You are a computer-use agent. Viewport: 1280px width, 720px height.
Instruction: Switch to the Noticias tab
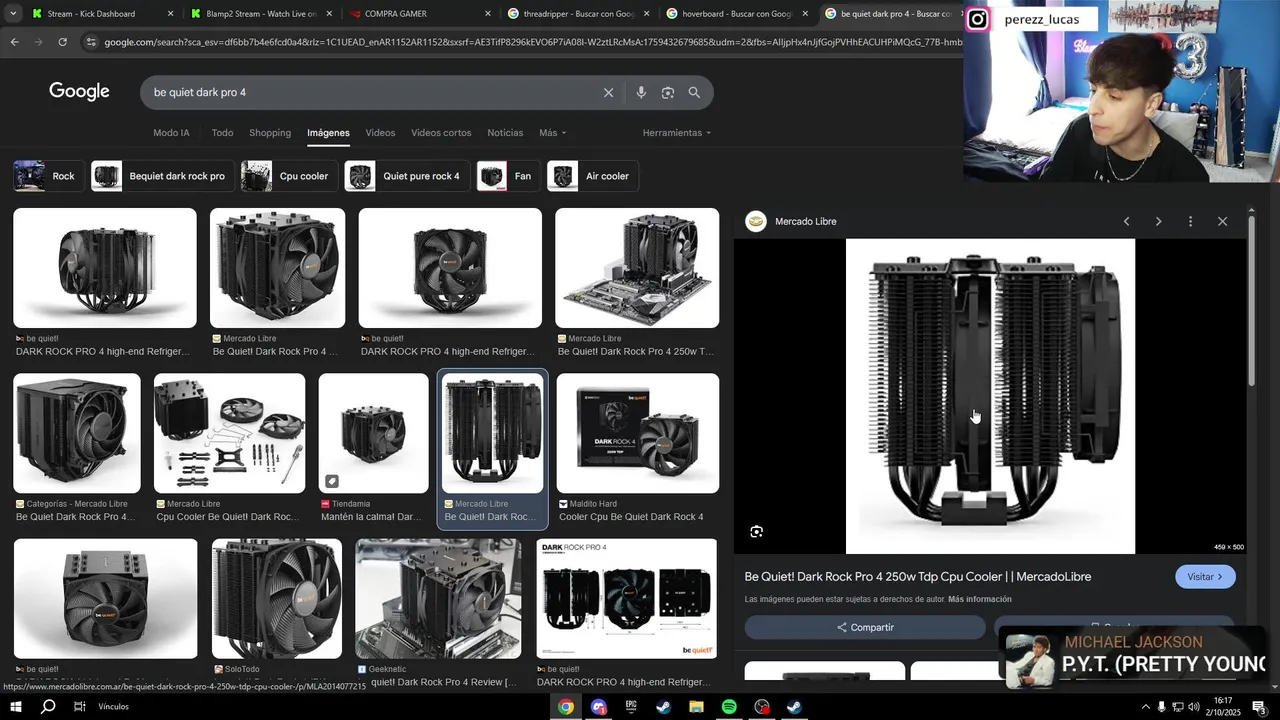[505, 133]
